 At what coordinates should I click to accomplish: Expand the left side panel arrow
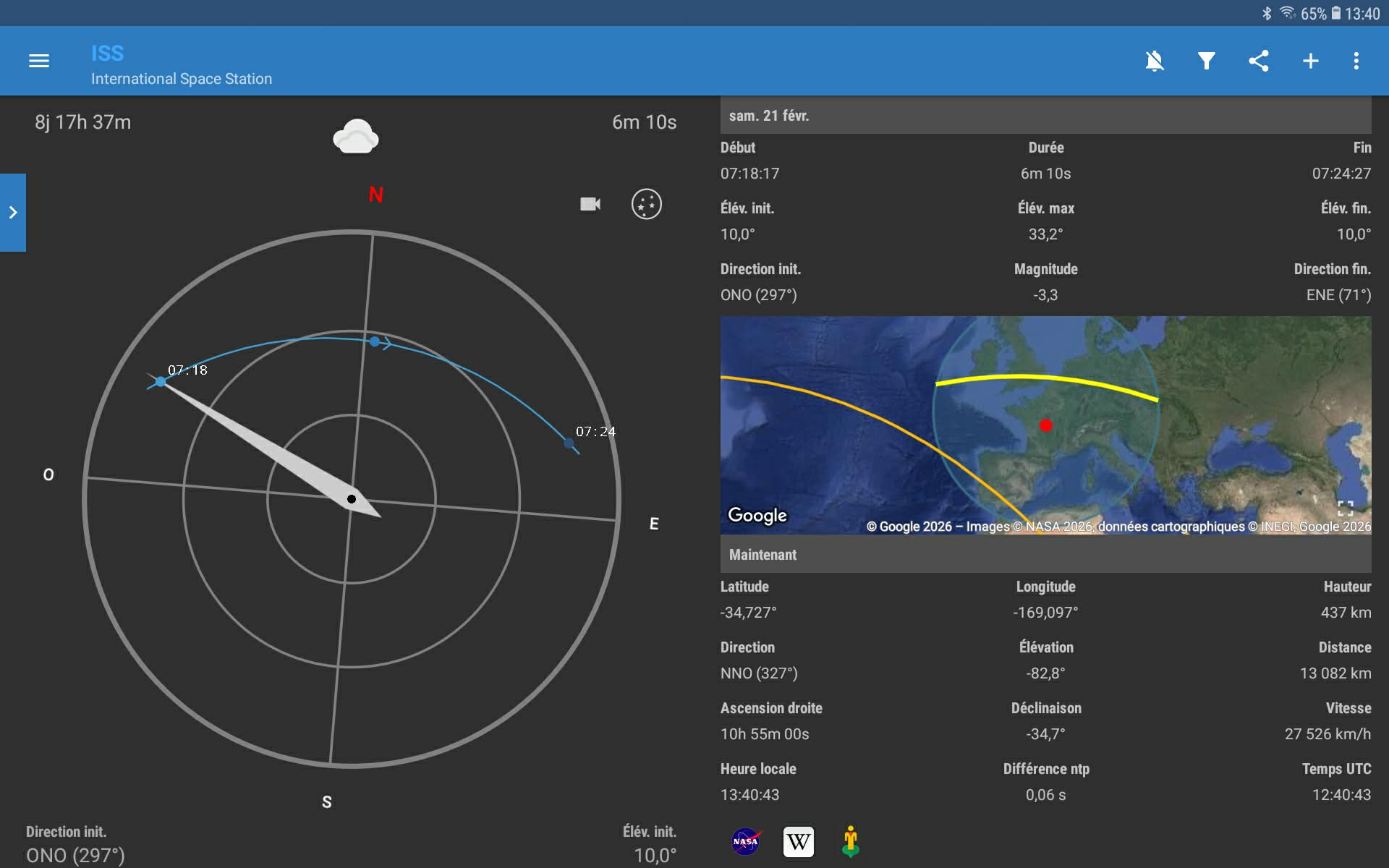click(13, 213)
